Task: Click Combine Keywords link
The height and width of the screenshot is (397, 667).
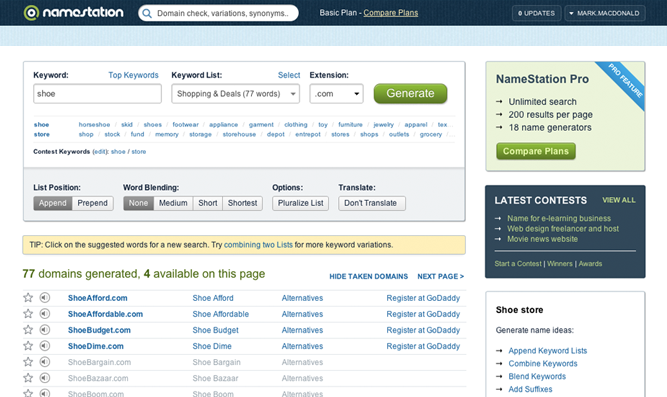Action: click(543, 363)
